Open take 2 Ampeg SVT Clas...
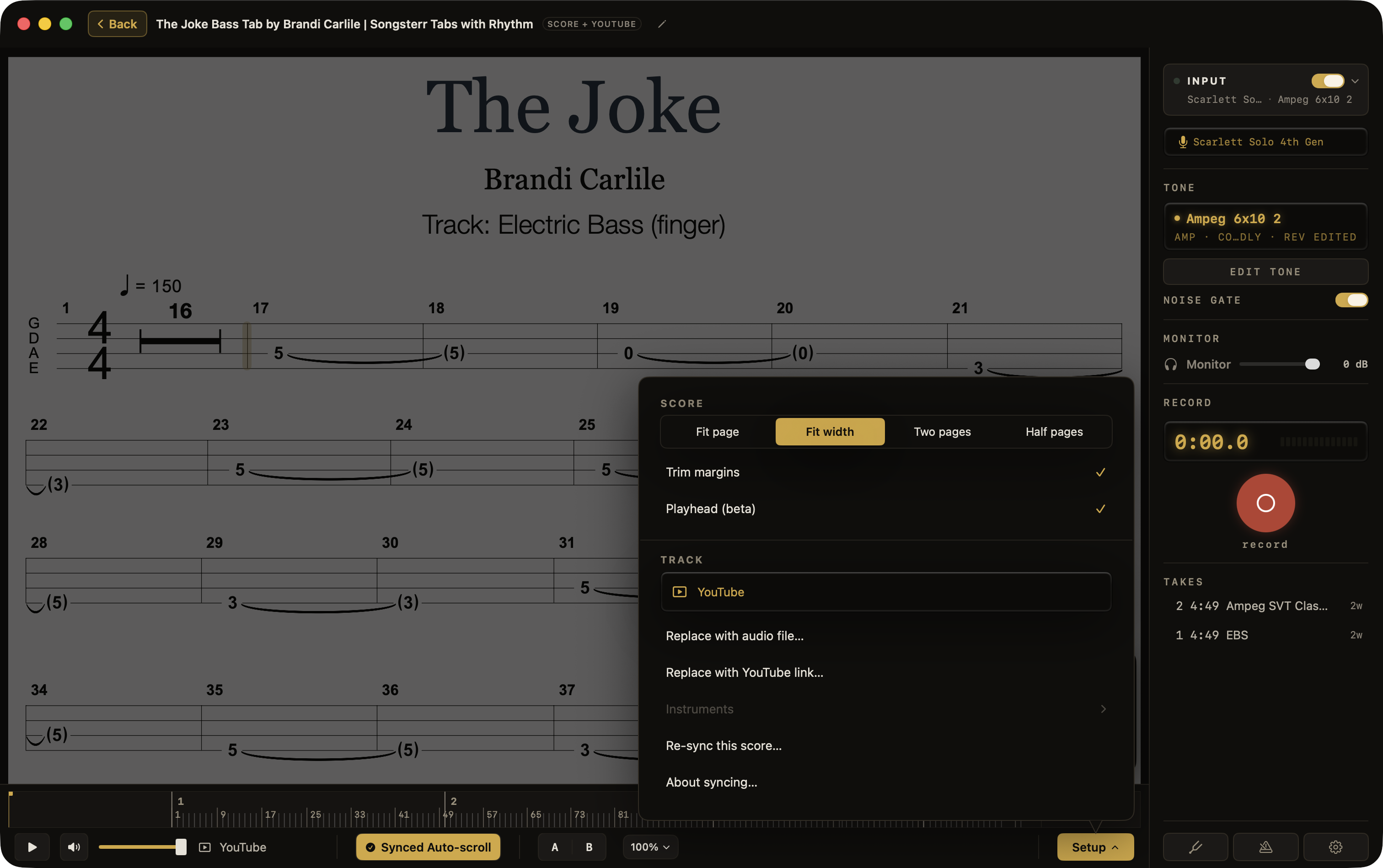 [x=1265, y=605]
